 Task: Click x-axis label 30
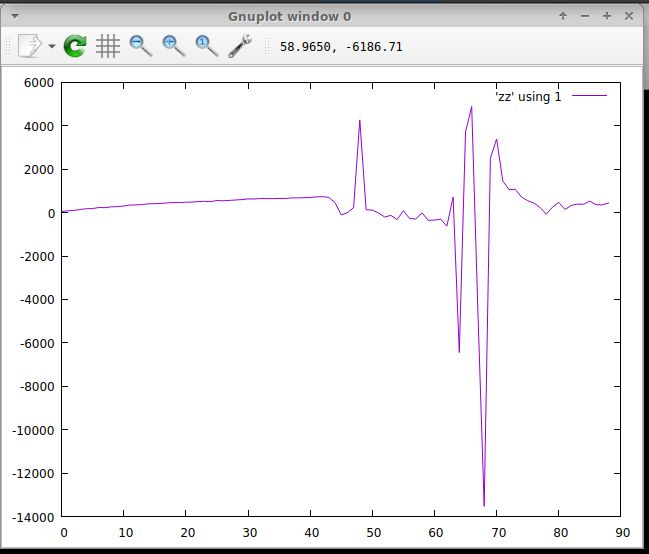click(250, 532)
